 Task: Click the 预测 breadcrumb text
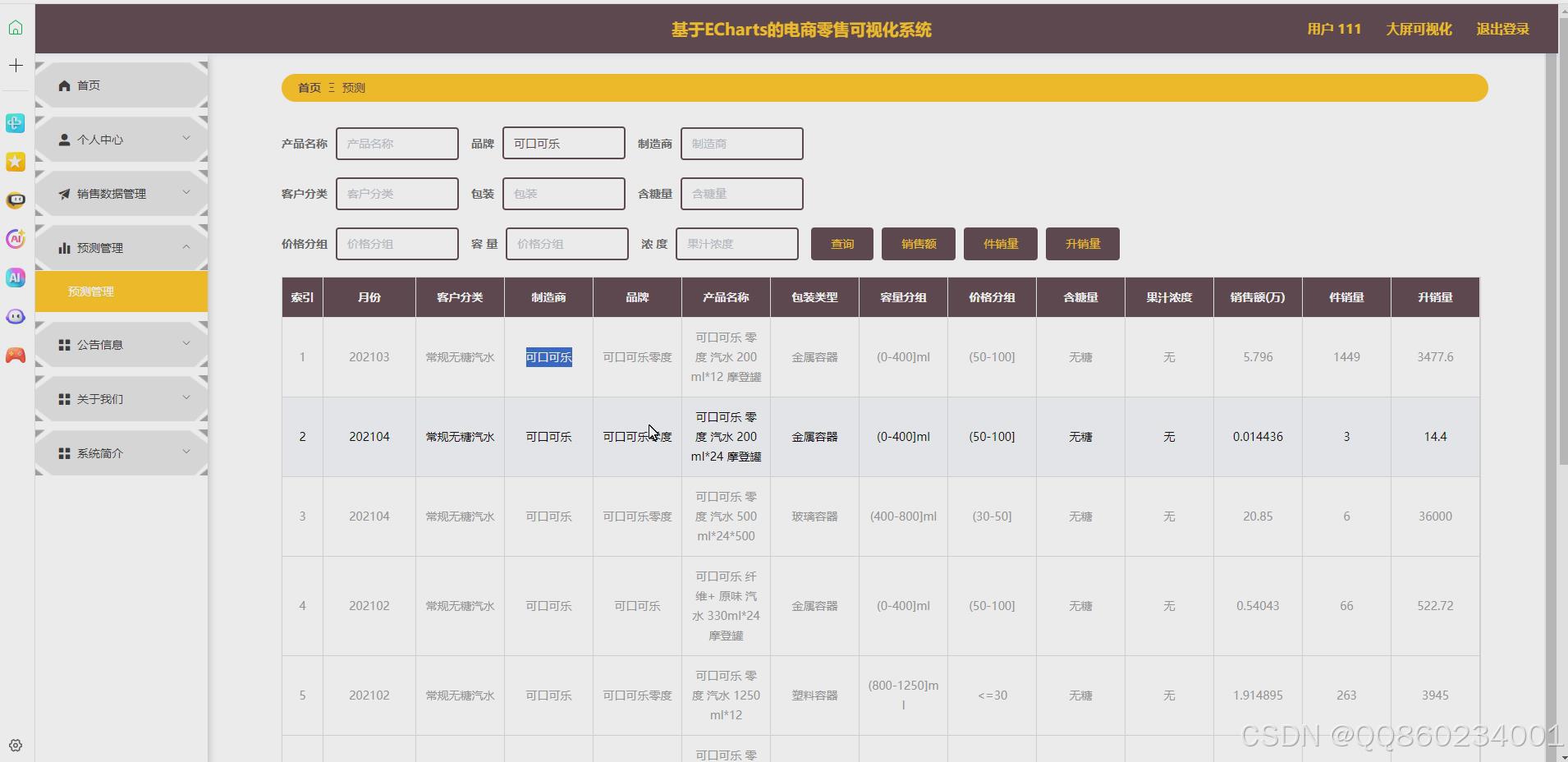point(354,88)
